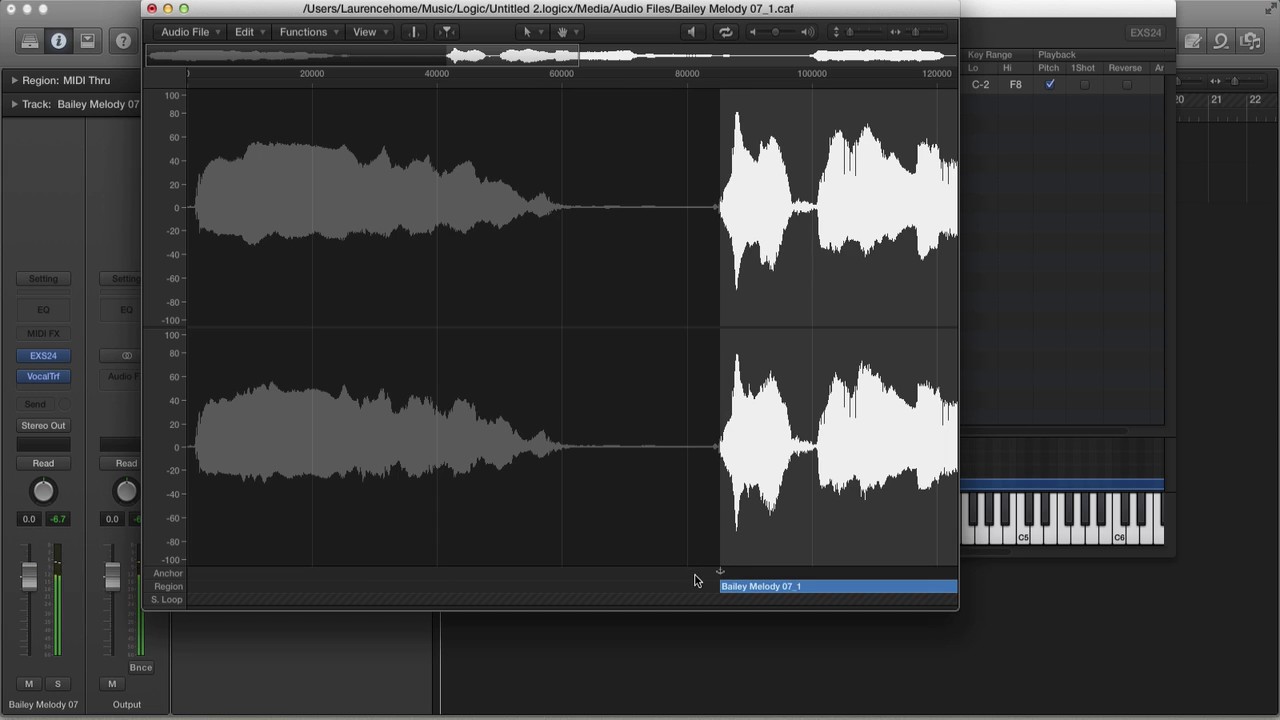Image resolution: width=1280 pixels, height=720 pixels.
Task: Click the Quick Help question mark icon
Action: [x=123, y=41]
